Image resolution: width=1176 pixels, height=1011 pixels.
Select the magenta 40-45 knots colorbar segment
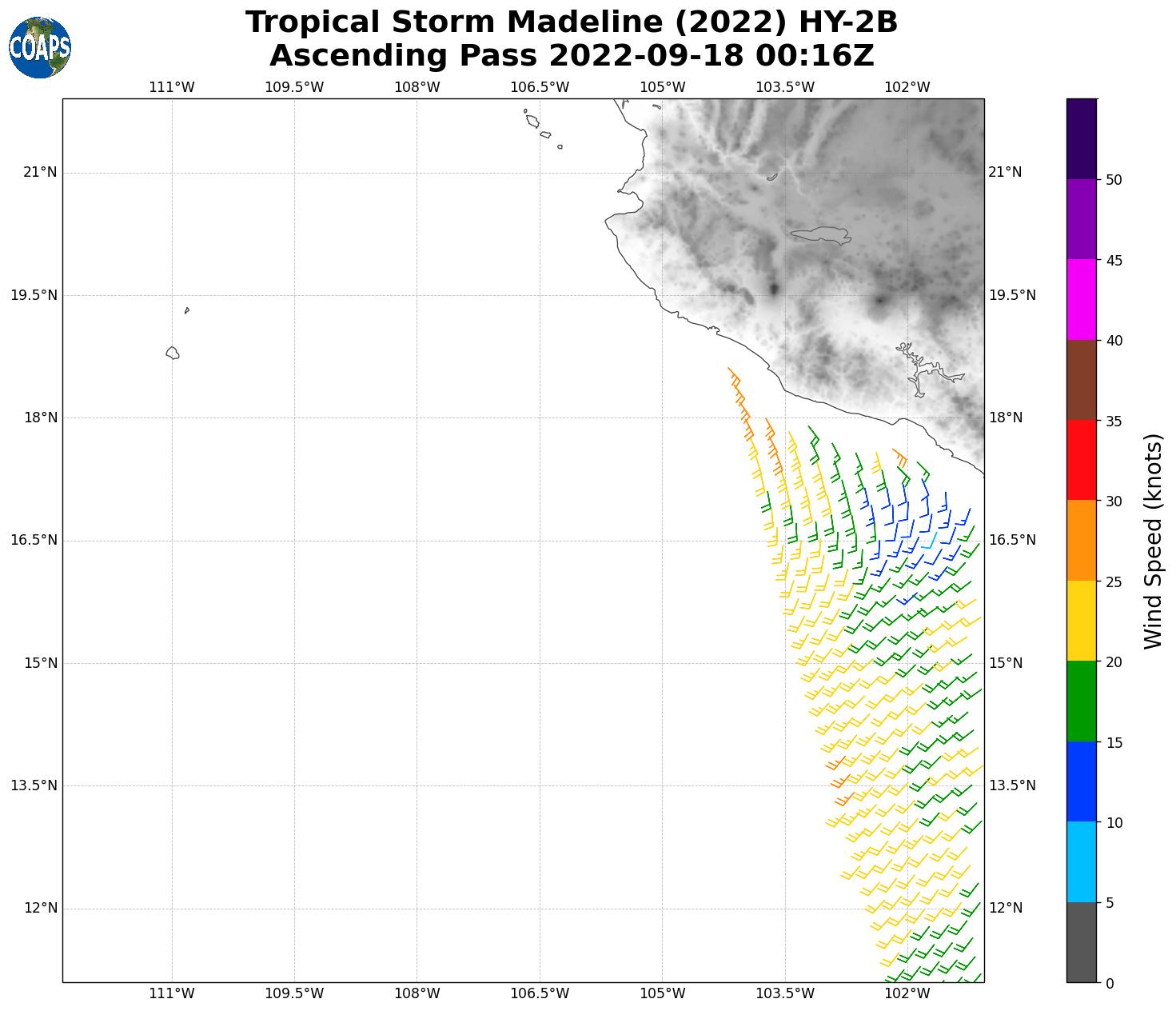(x=1082, y=299)
